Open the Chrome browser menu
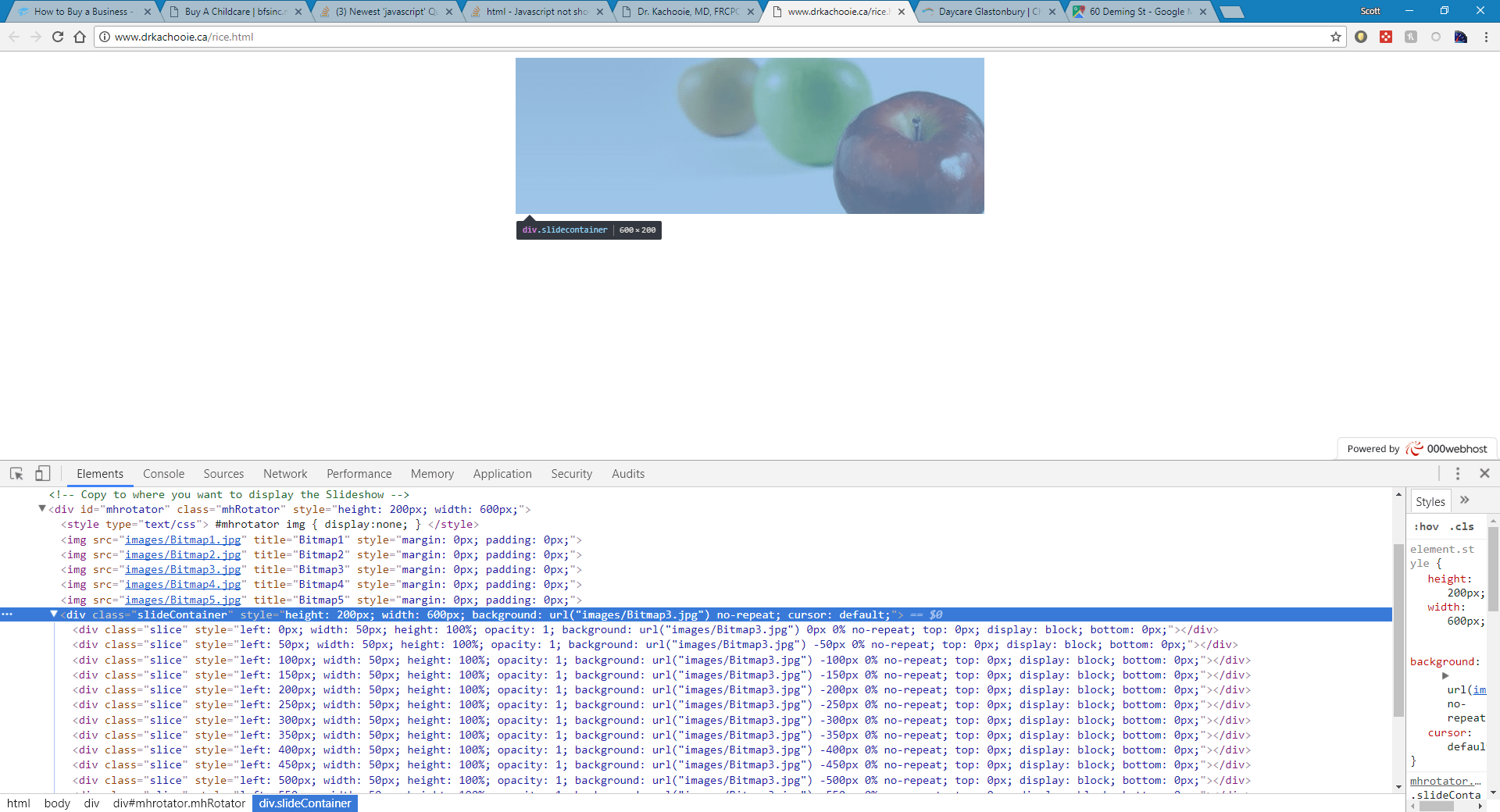Viewport: 1500px width, 812px height. 1487,37
